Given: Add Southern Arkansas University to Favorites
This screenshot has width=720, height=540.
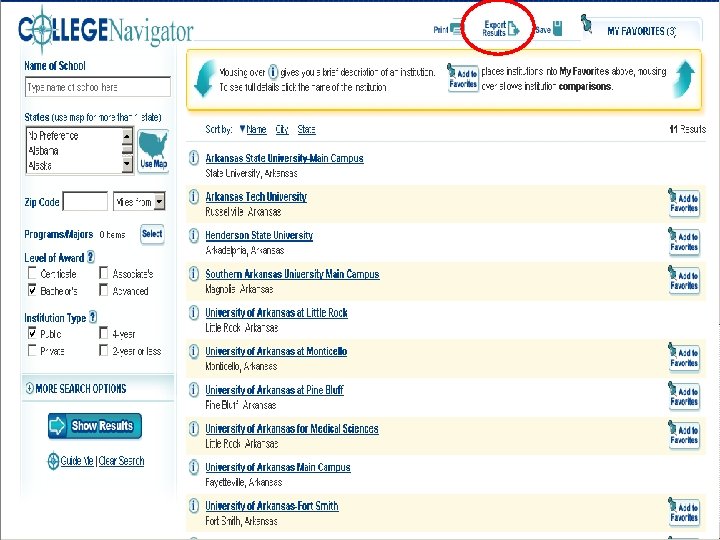Looking at the screenshot, I should 684,279.
